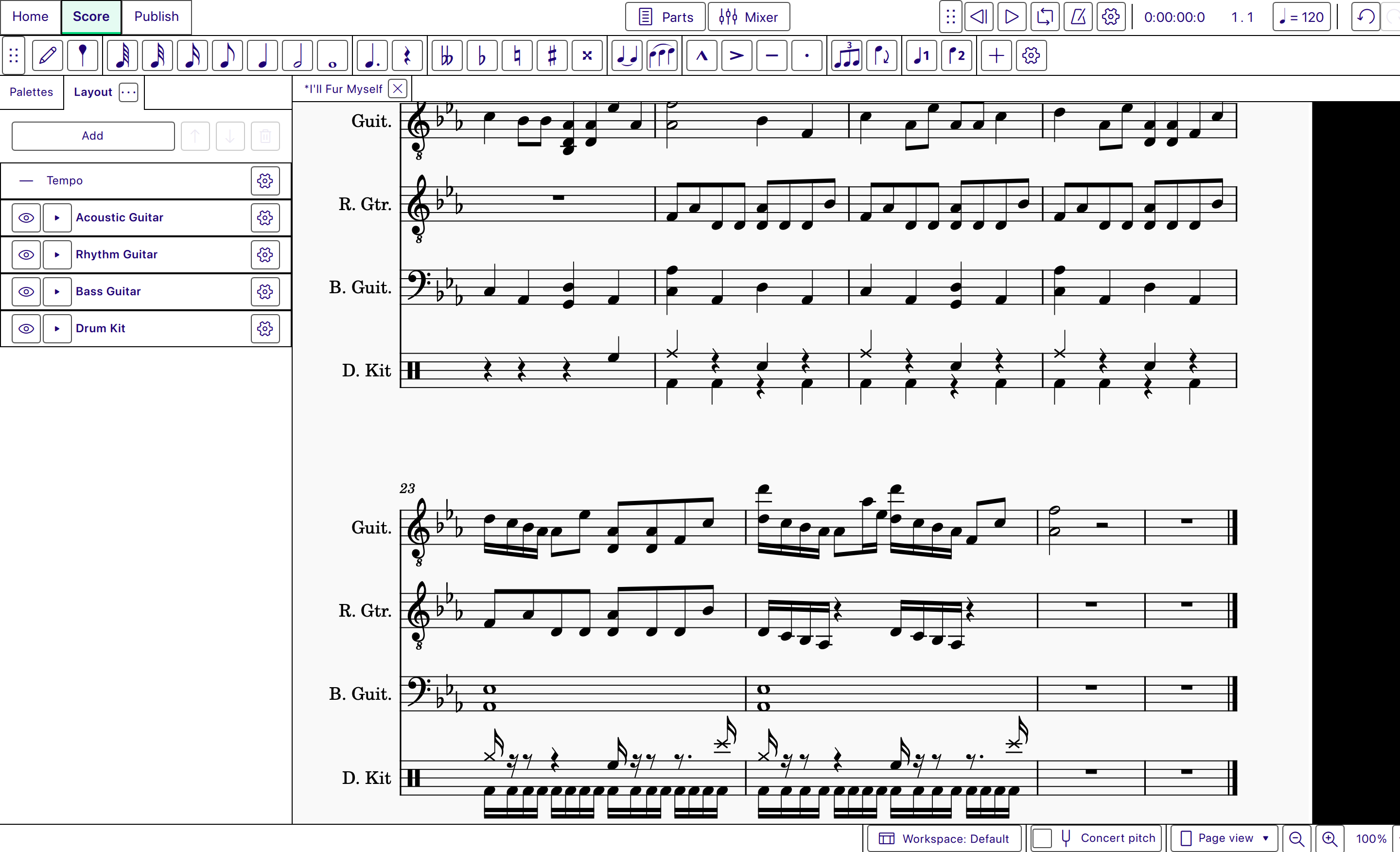Click Add instrument button
The height and width of the screenshot is (852, 1400).
pyautogui.click(x=93, y=136)
